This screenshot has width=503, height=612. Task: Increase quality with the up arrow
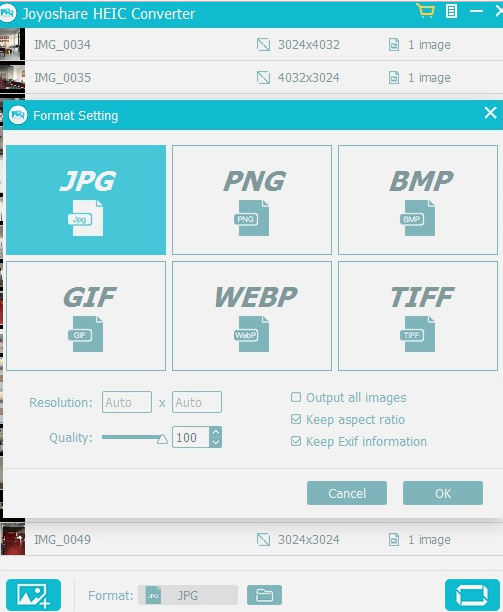(x=216, y=432)
